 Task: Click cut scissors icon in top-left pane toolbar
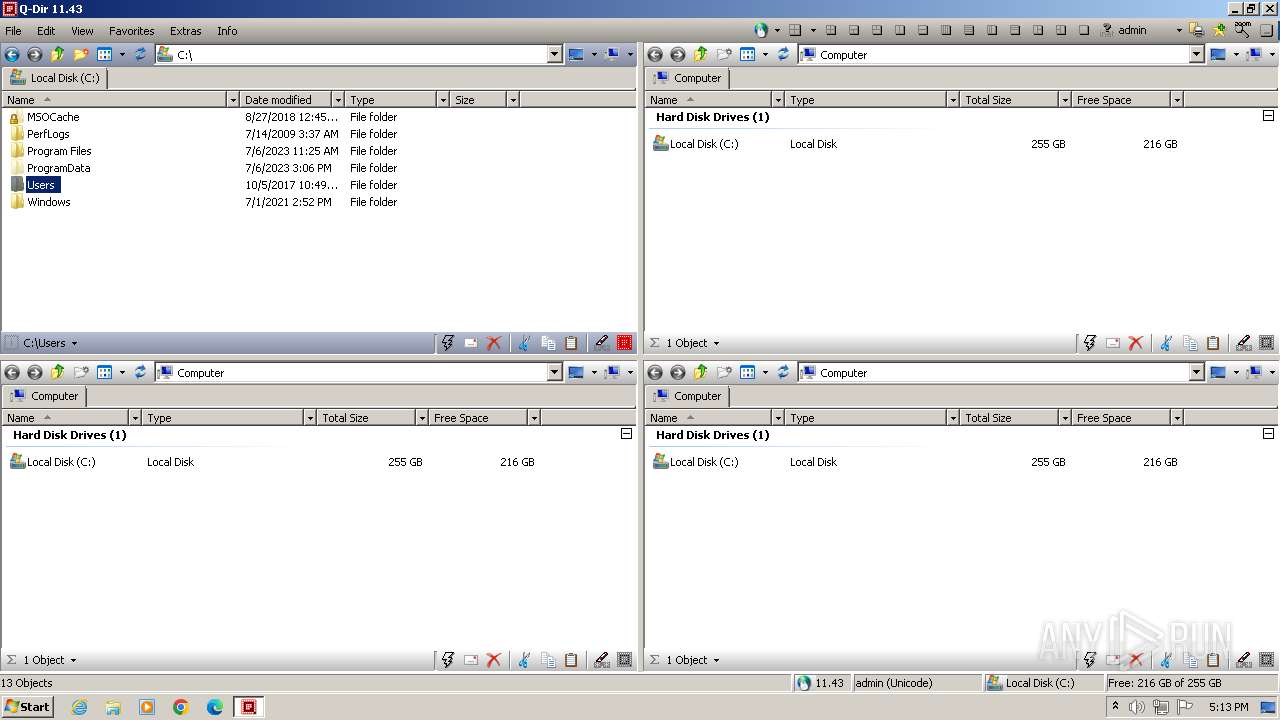[x=523, y=343]
